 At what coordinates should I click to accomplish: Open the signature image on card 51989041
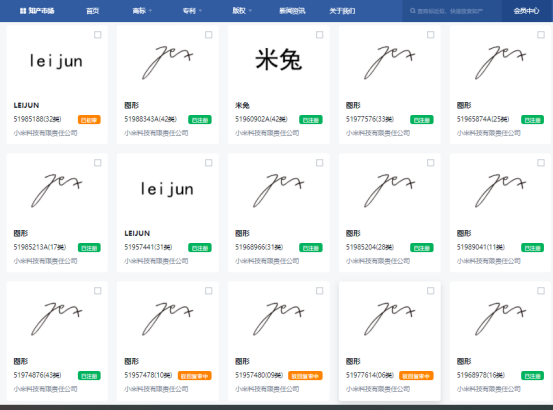tap(500, 190)
